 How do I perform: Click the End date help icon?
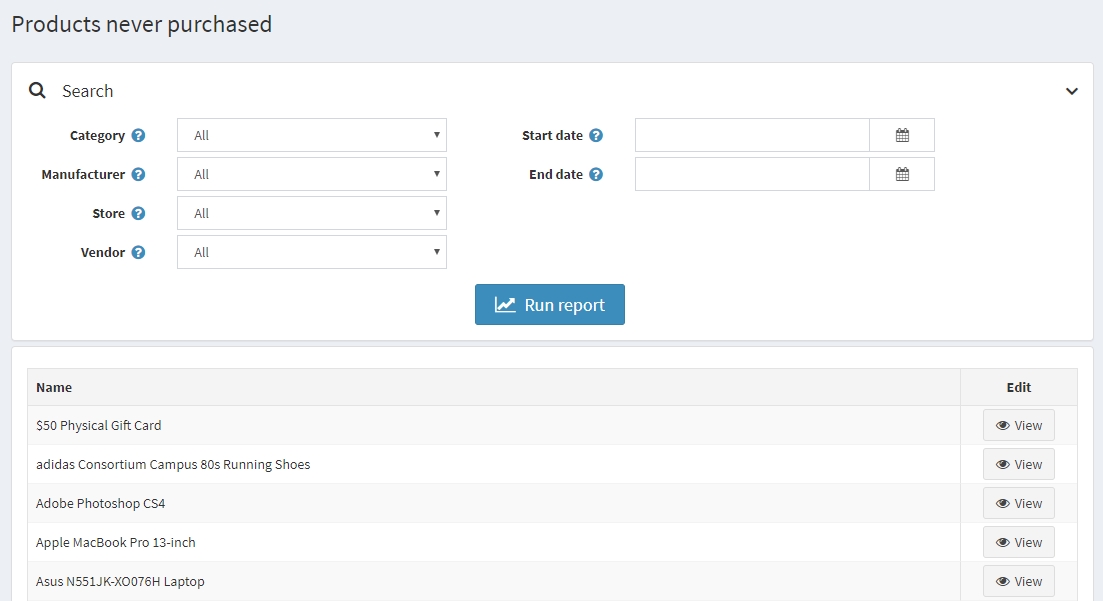pos(596,175)
